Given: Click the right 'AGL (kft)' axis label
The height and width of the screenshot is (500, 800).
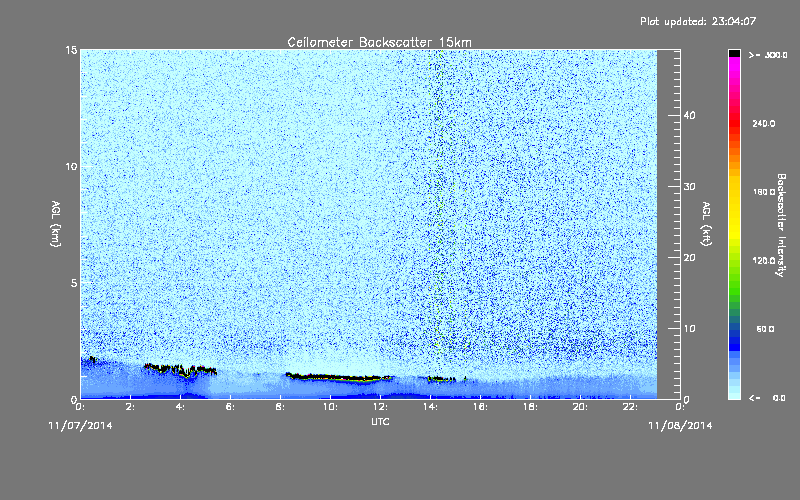Looking at the screenshot, I should (x=706, y=224).
